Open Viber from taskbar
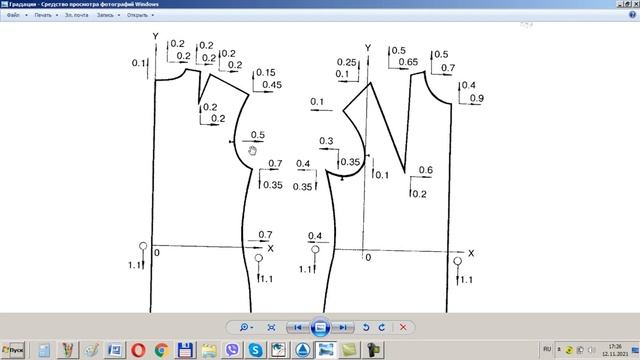The height and width of the screenshot is (360, 640). point(232,350)
